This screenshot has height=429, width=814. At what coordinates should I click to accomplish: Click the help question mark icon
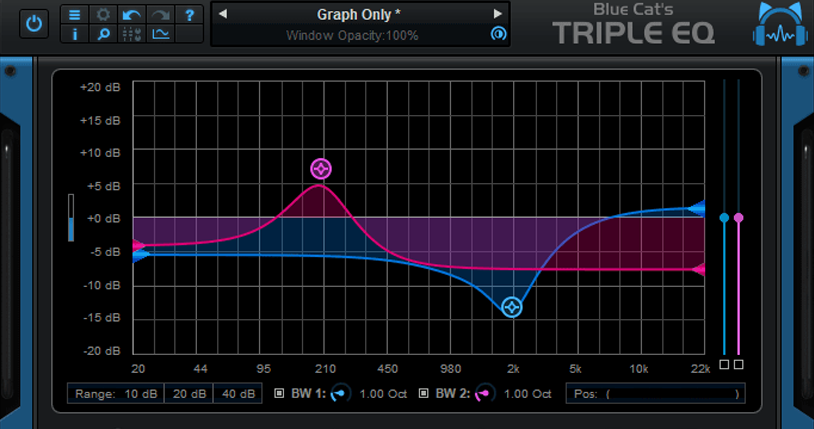(x=190, y=15)
